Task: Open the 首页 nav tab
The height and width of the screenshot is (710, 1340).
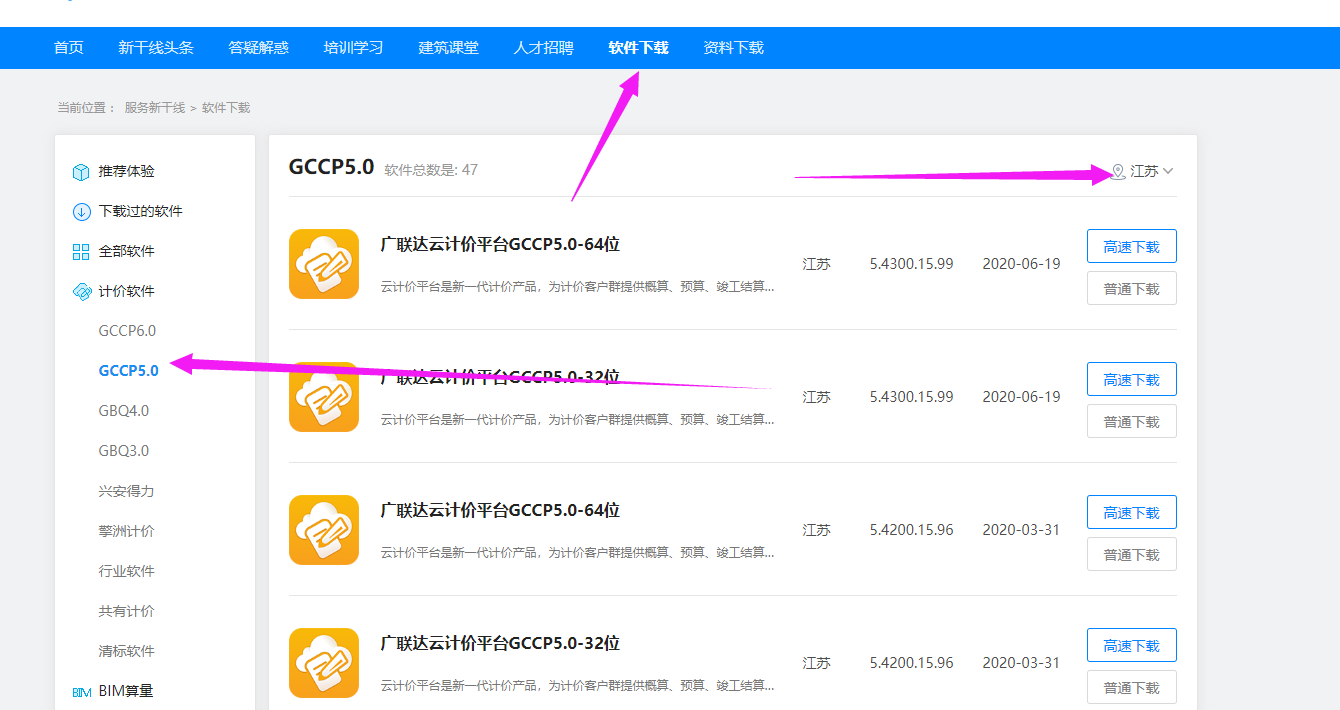Action: (69, 48)
